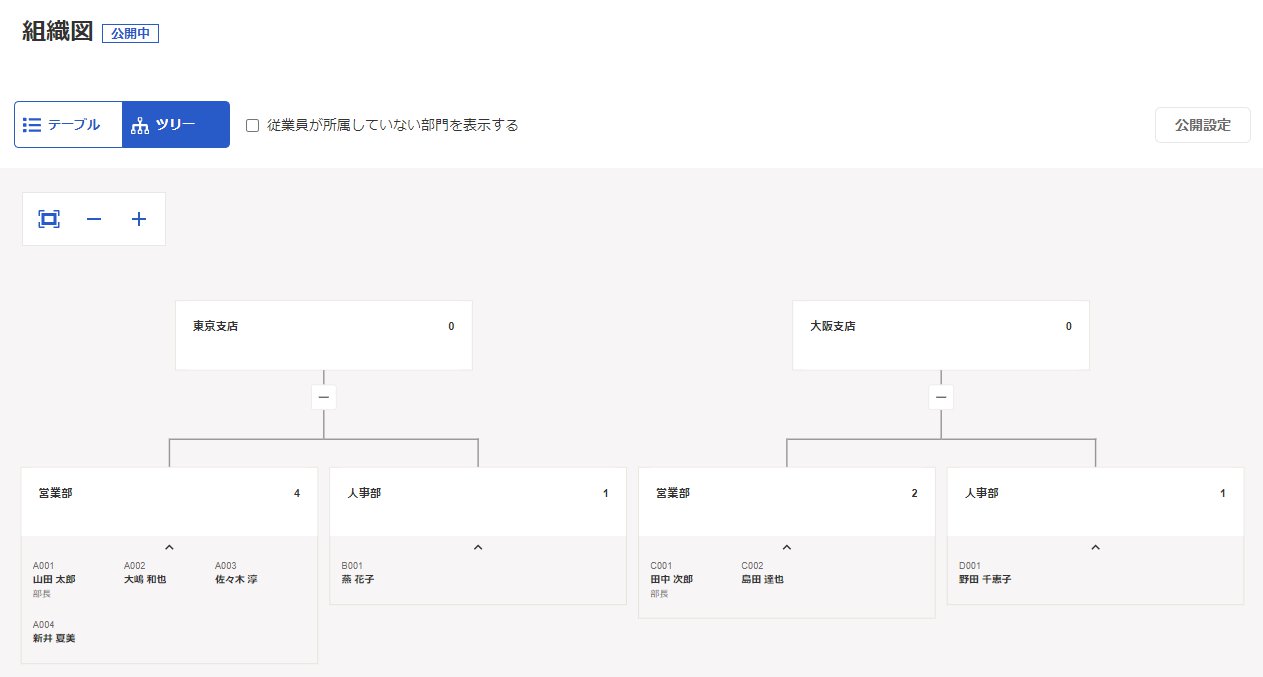Click employee 山田 太郎
Image resolution: width=1263 pixels, height=677 pixels.
[x=54, y=579]
